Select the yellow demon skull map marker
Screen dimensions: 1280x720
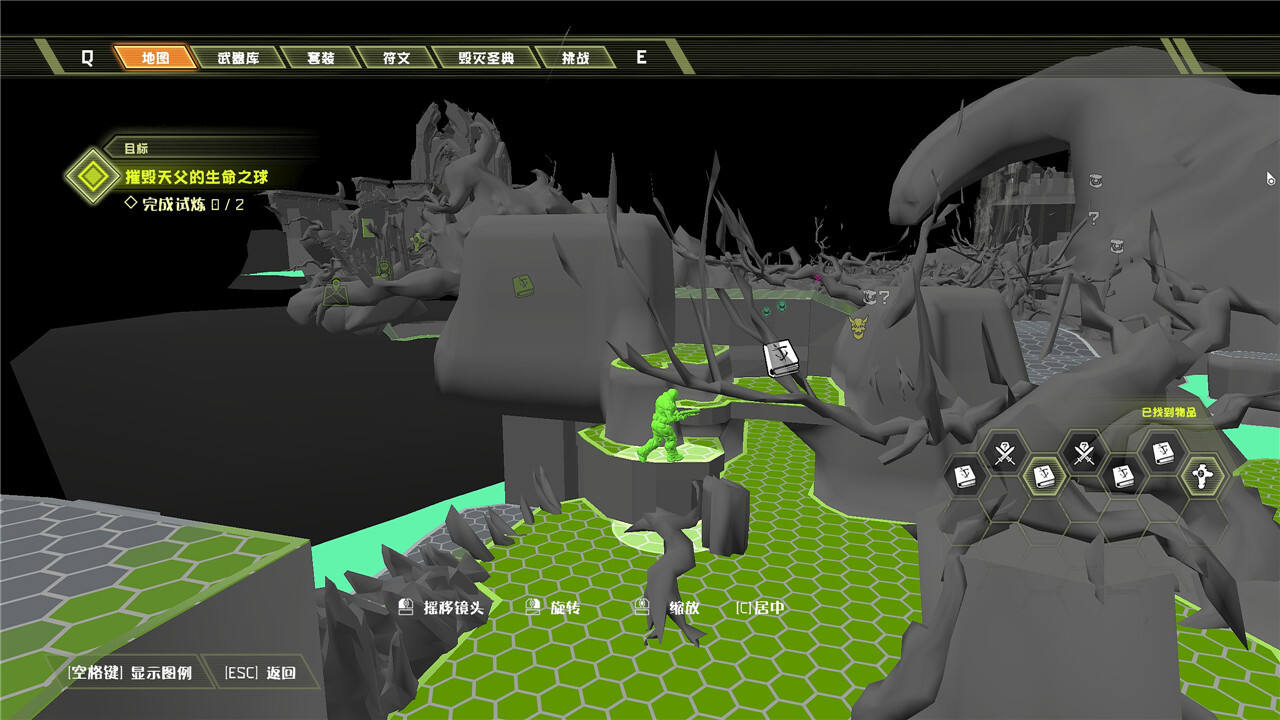click(x=858, y=326)
